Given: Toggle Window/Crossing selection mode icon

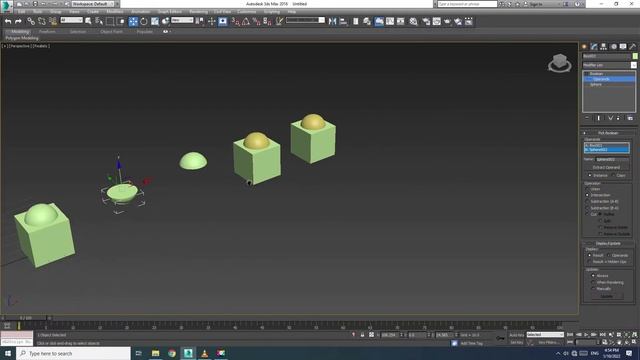Looking at the screenshot, I should 121,22.
